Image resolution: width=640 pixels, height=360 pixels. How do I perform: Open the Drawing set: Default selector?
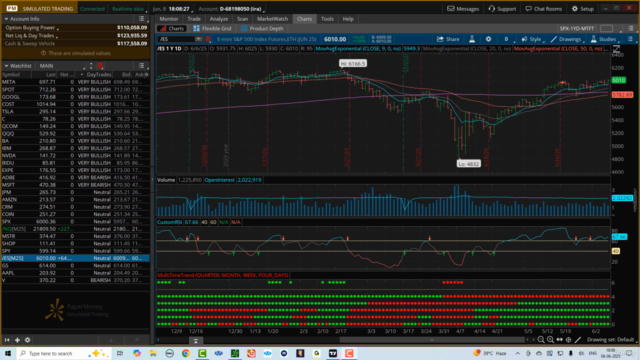pos(612,340)
